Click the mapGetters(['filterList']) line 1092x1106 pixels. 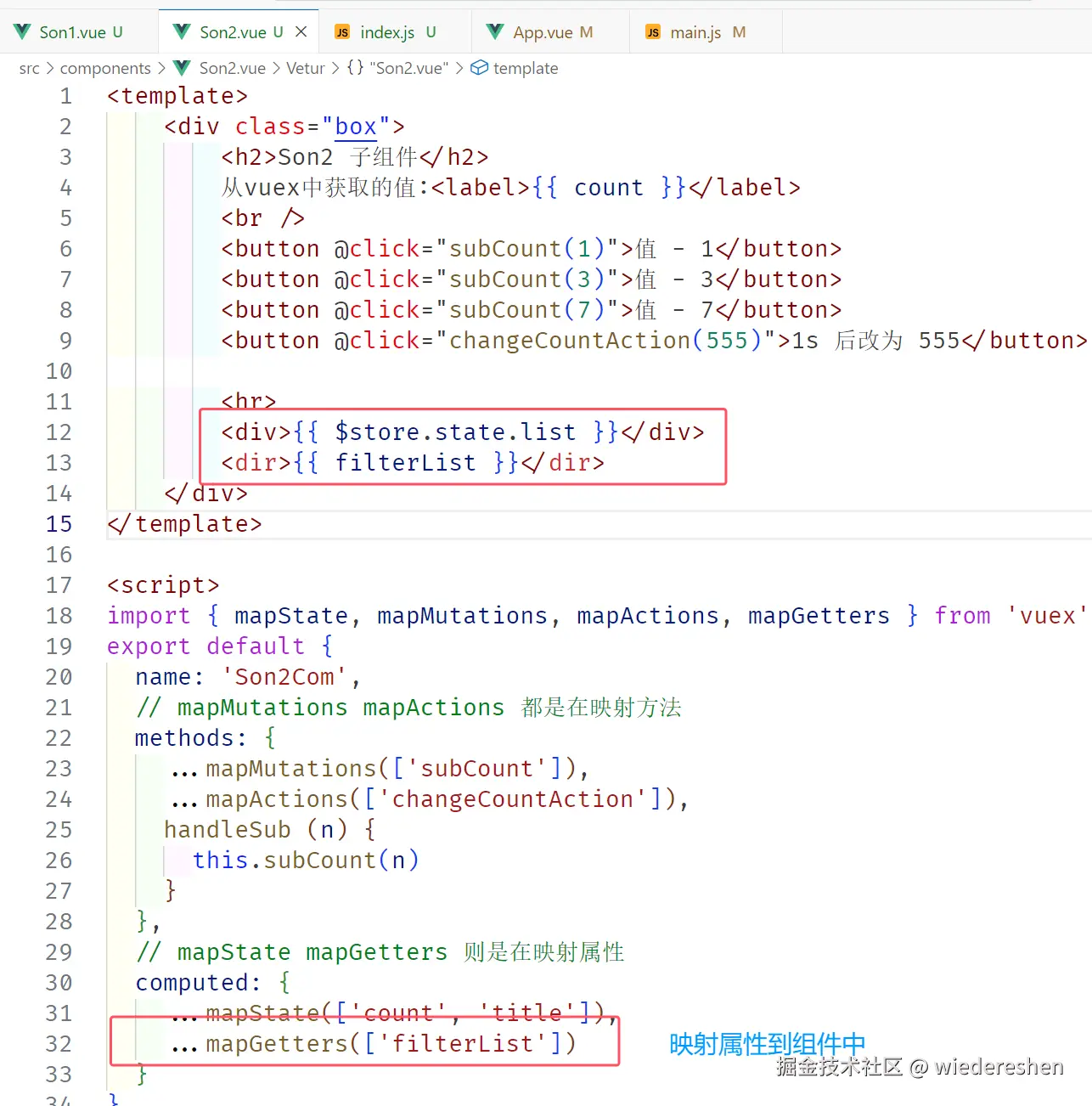click(374, 1044)
